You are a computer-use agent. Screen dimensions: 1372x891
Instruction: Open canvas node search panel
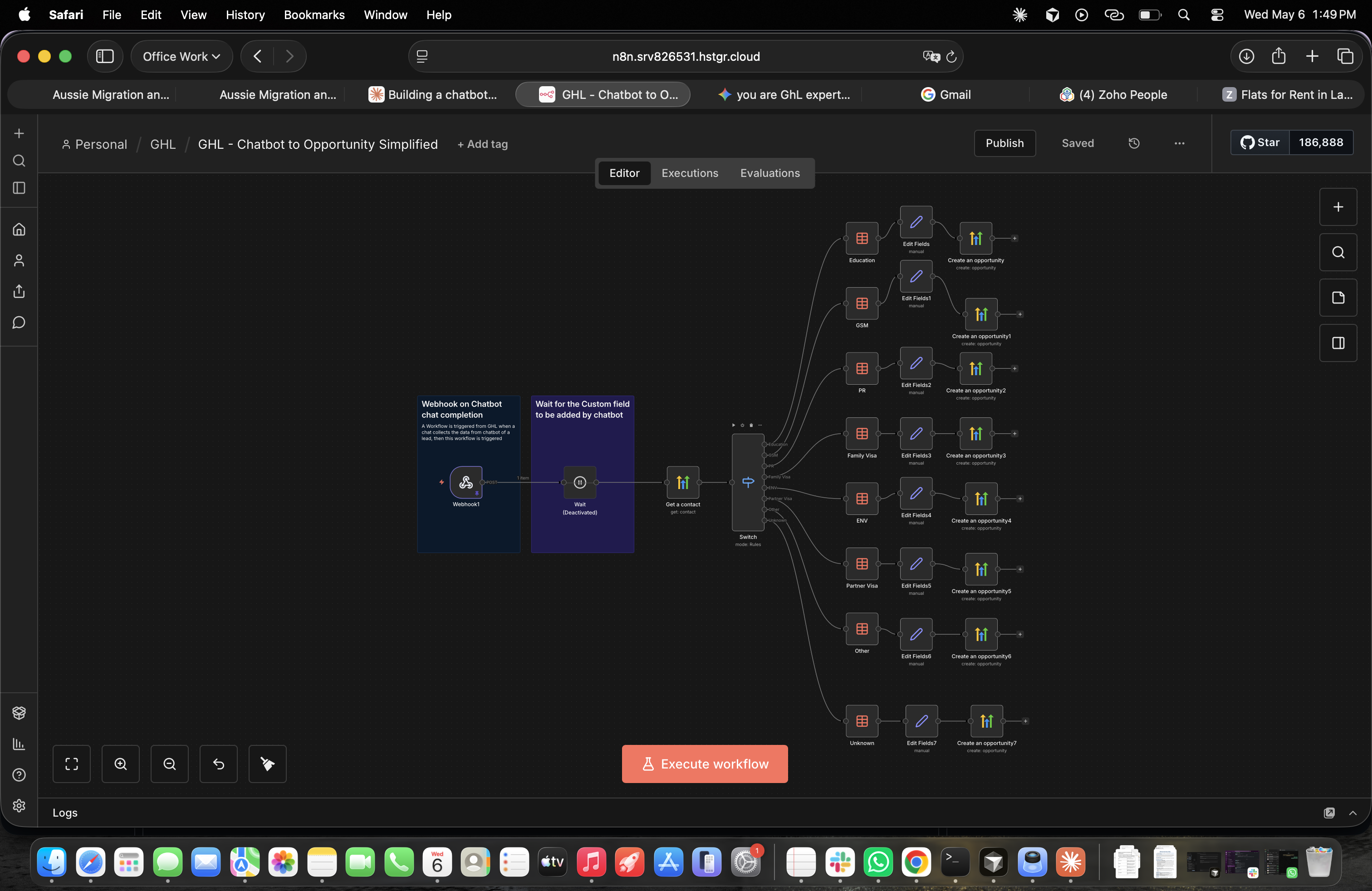click(x=1338, y=252)
